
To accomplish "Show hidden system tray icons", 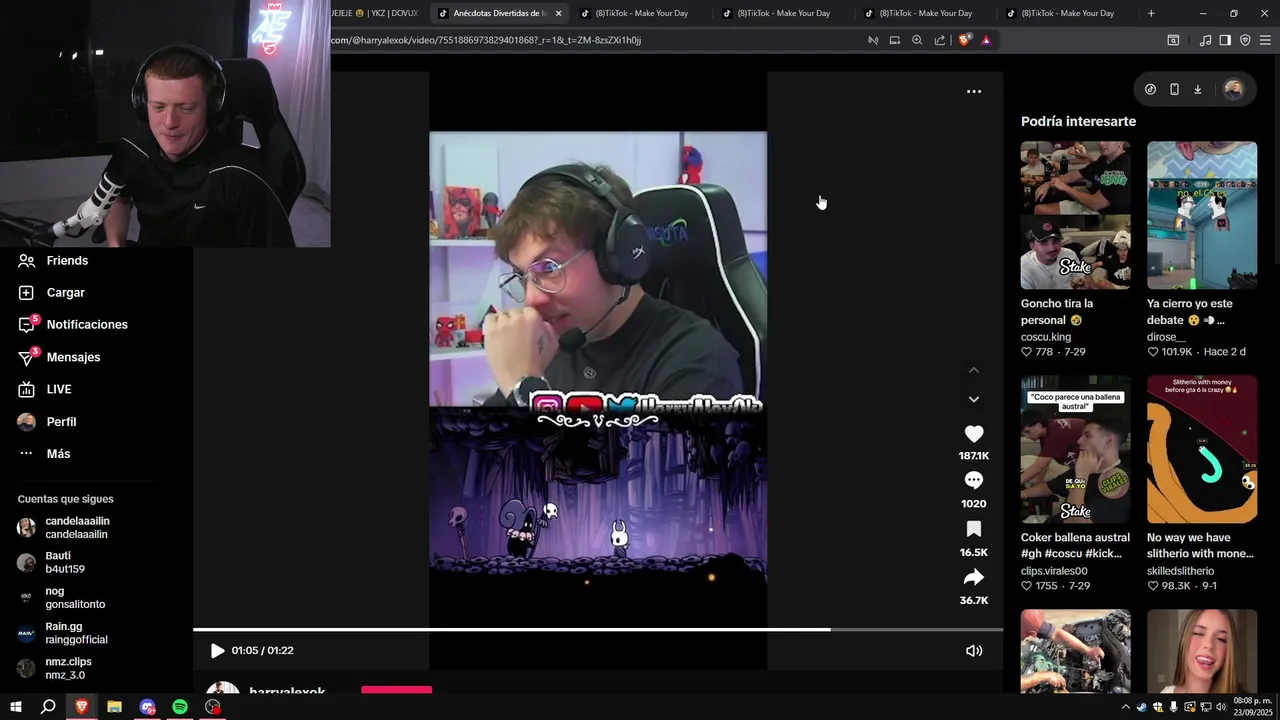I will pos(1125,707).
